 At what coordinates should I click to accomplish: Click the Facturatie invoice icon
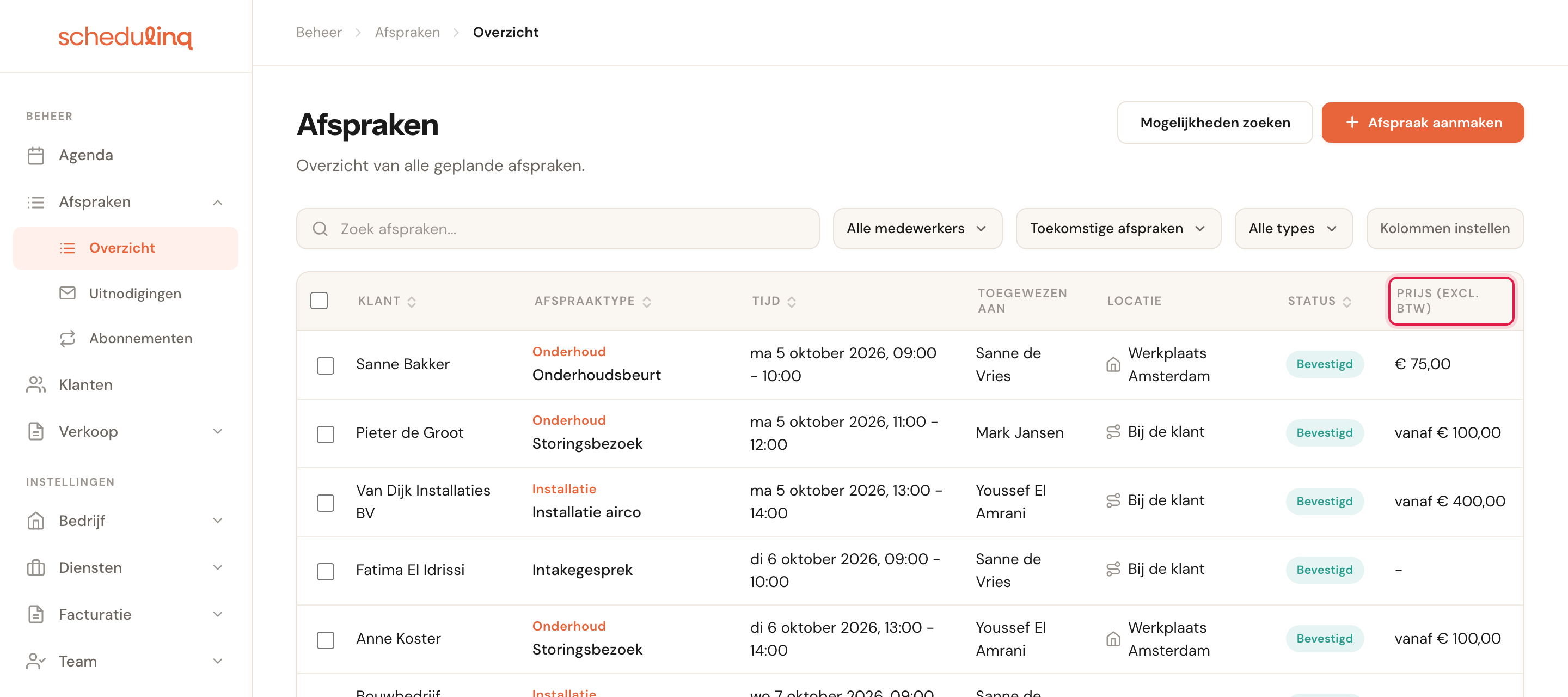36,615
